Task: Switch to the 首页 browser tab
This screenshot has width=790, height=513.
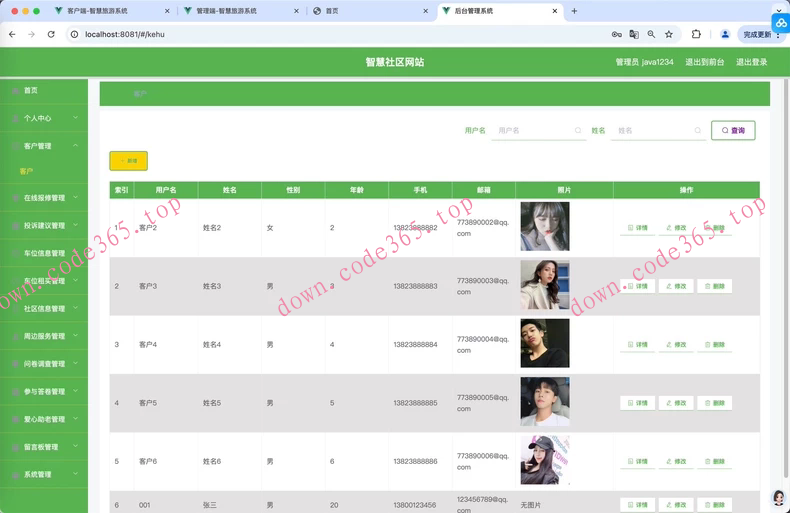Action: 332,11
